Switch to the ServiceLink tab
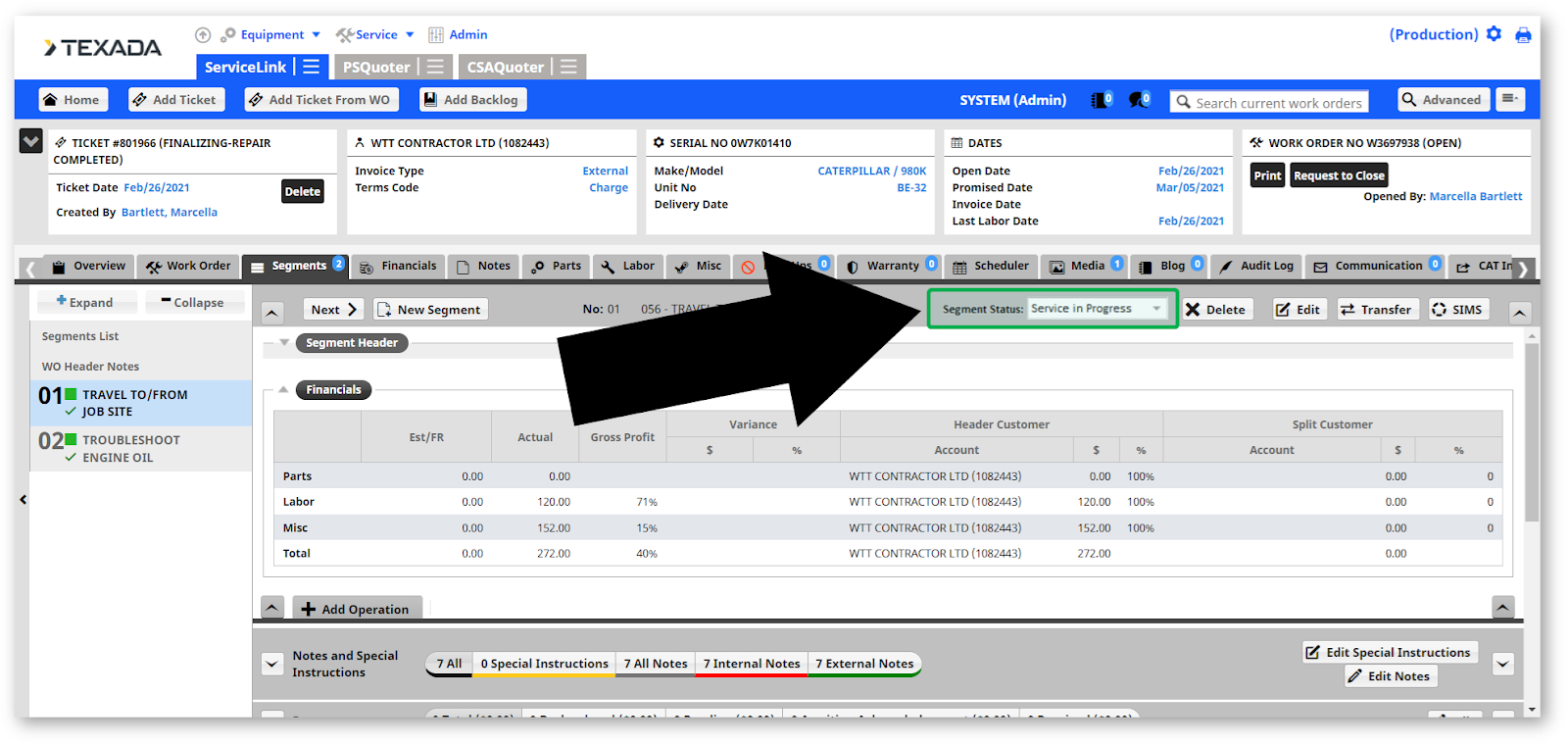The height and width of the screenshot is (745, 1568). 245,67
